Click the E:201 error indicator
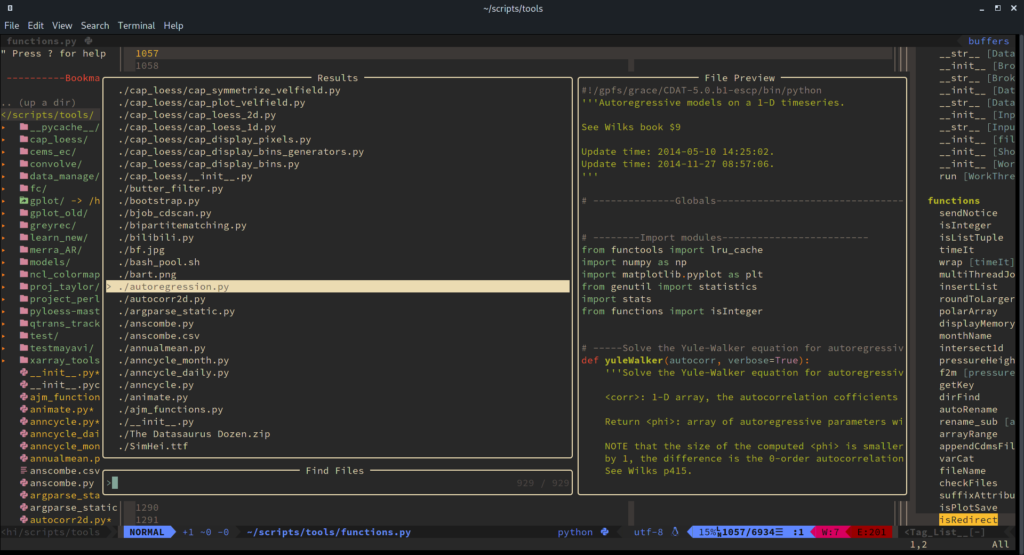1024x555 pixels. coord(872,531)
